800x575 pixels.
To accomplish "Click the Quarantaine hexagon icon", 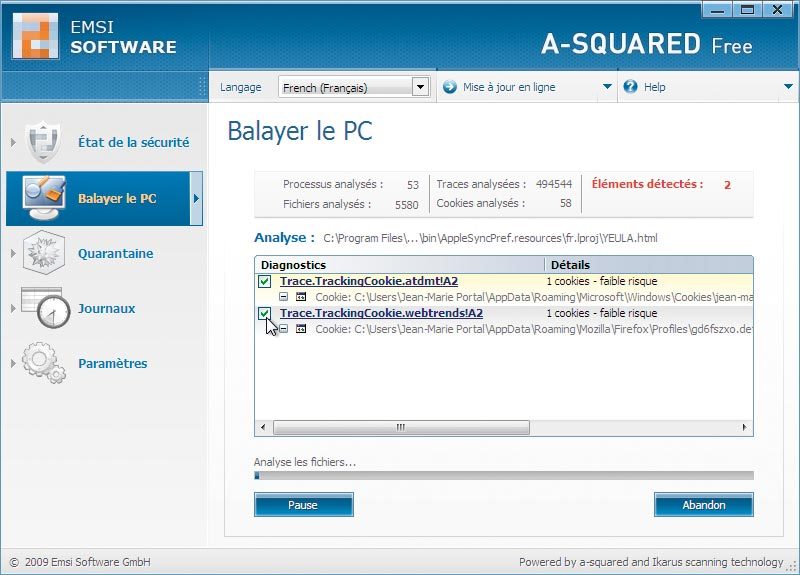I will 44,253.
